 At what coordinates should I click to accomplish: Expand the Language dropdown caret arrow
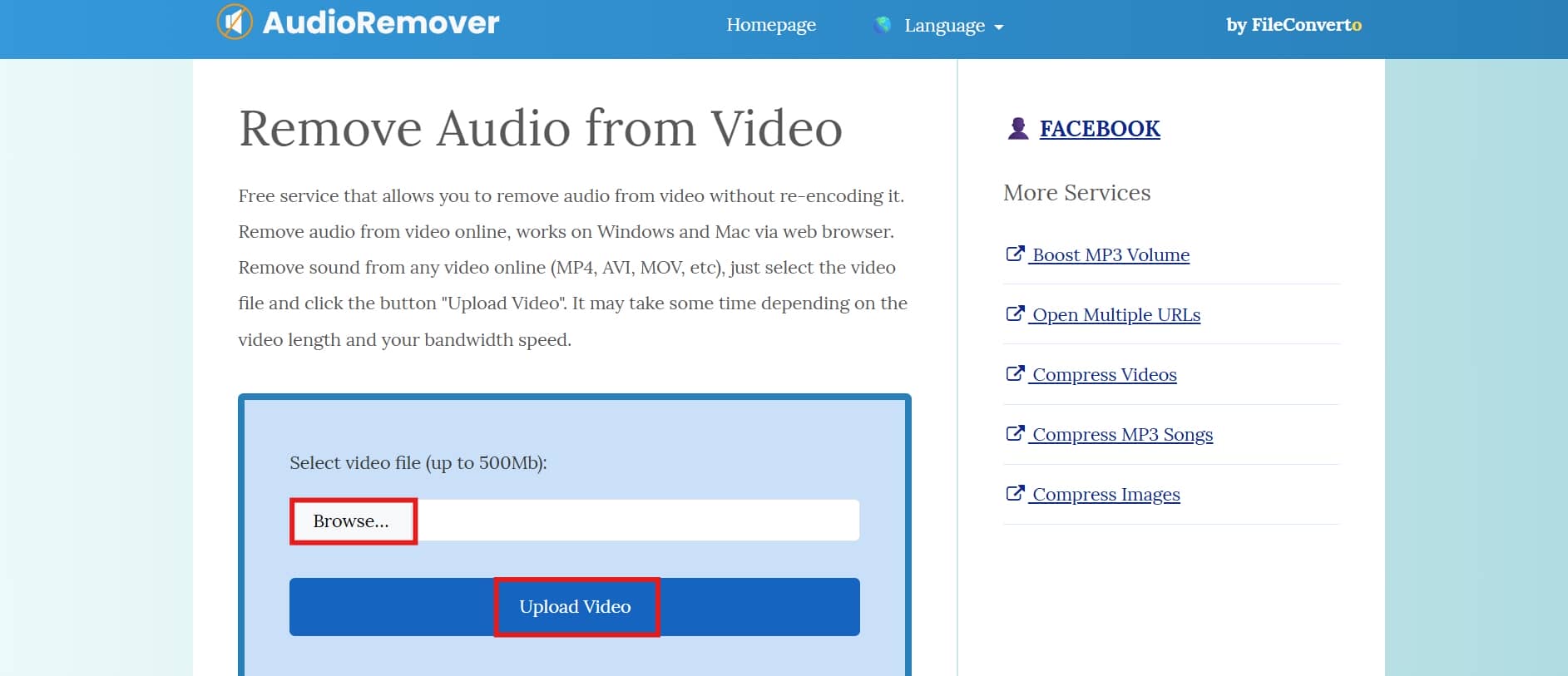point(999,27)
